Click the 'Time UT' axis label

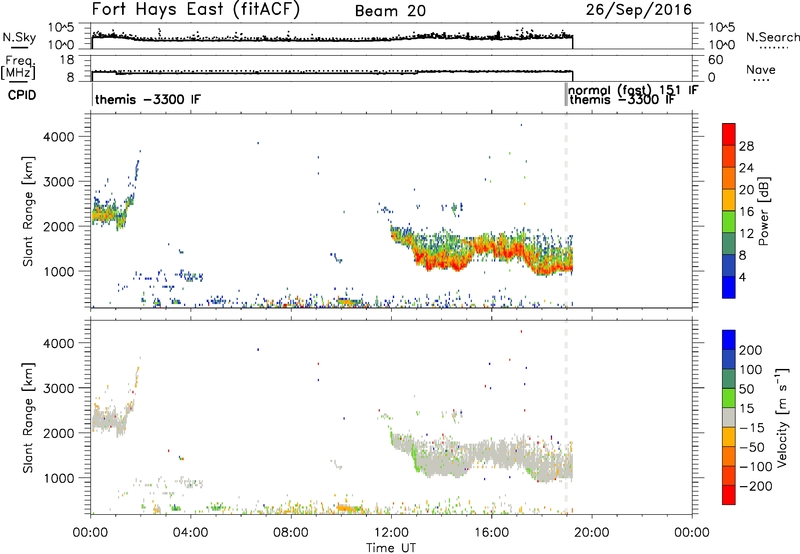click(391, 547)
